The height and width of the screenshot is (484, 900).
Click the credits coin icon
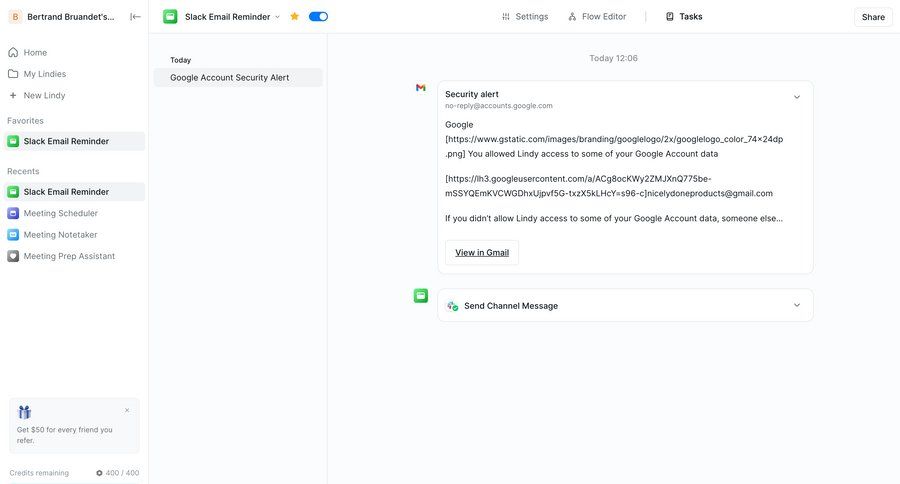pos(99,473)
